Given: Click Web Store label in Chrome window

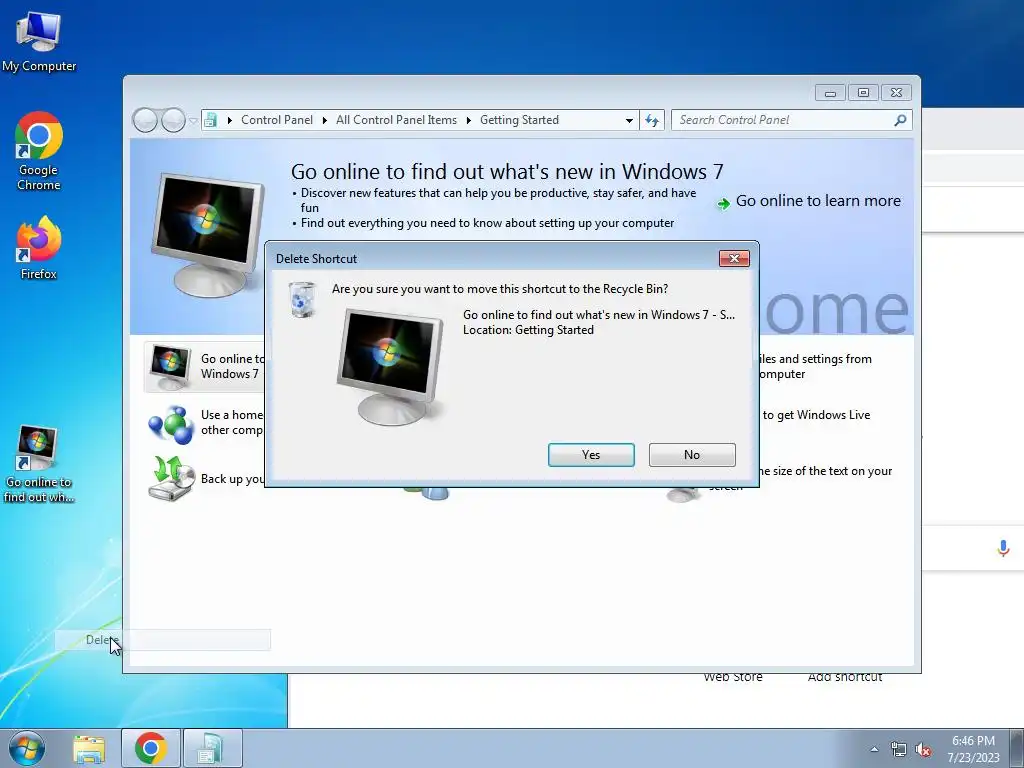Looking at the screenshot, I should click(733, 677).
